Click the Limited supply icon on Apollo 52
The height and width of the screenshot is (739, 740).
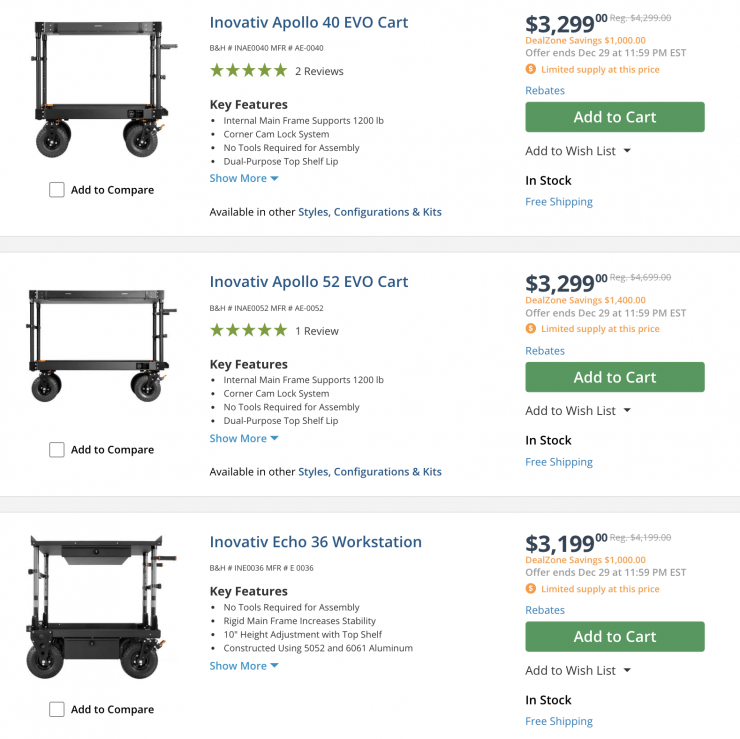point(530,329)
